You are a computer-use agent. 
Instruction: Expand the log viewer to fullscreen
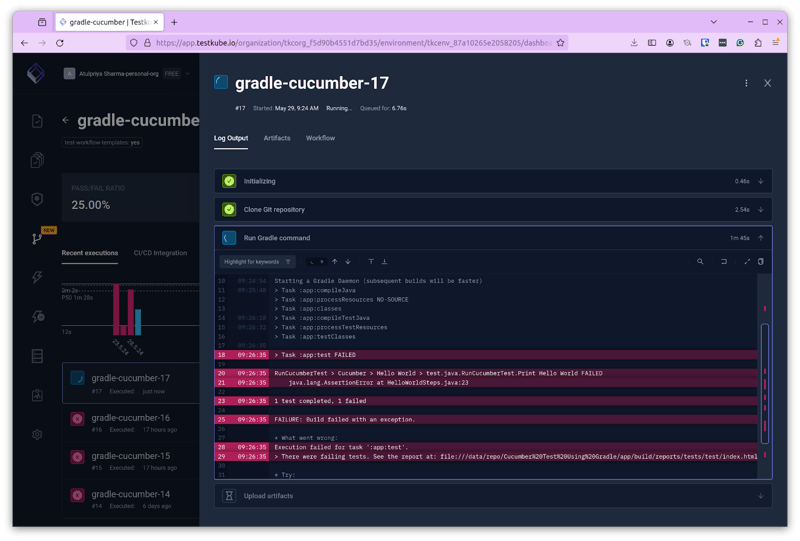coord(747,262)
